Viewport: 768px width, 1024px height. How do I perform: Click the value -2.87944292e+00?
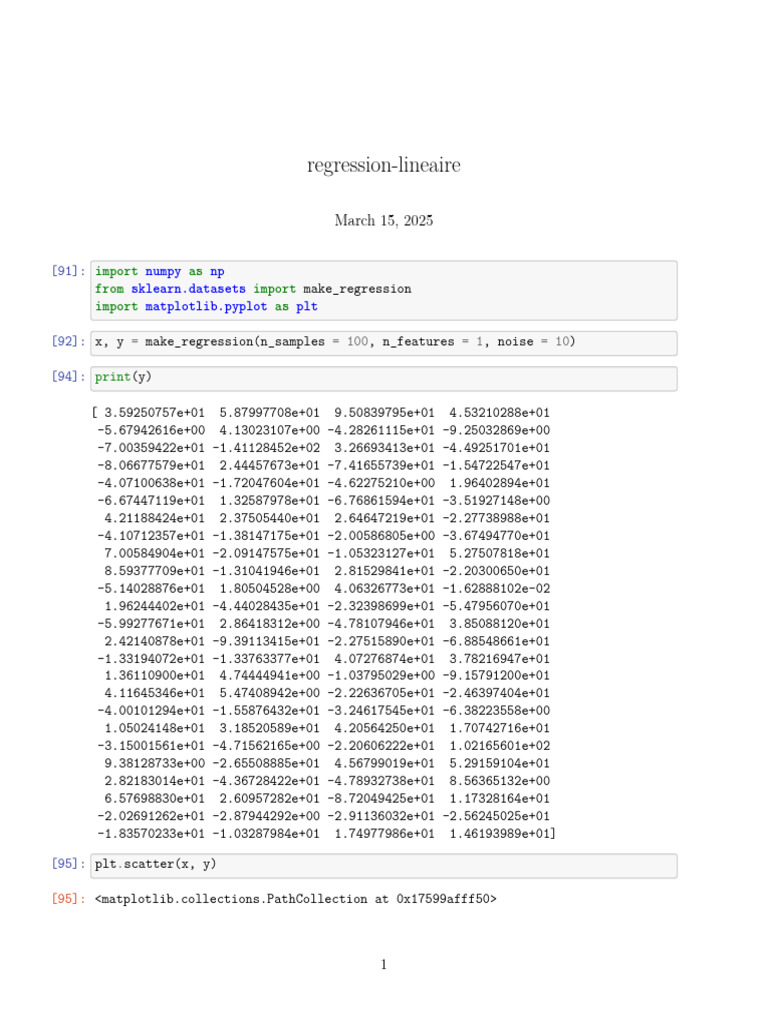[266, 817]
